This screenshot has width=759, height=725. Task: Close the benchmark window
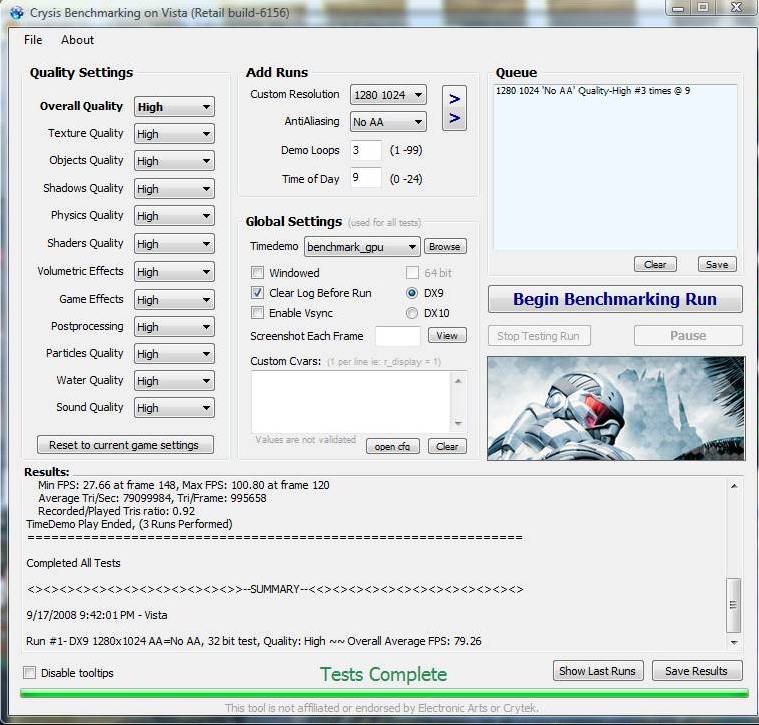pyautogui.click(x=736, y=8)
